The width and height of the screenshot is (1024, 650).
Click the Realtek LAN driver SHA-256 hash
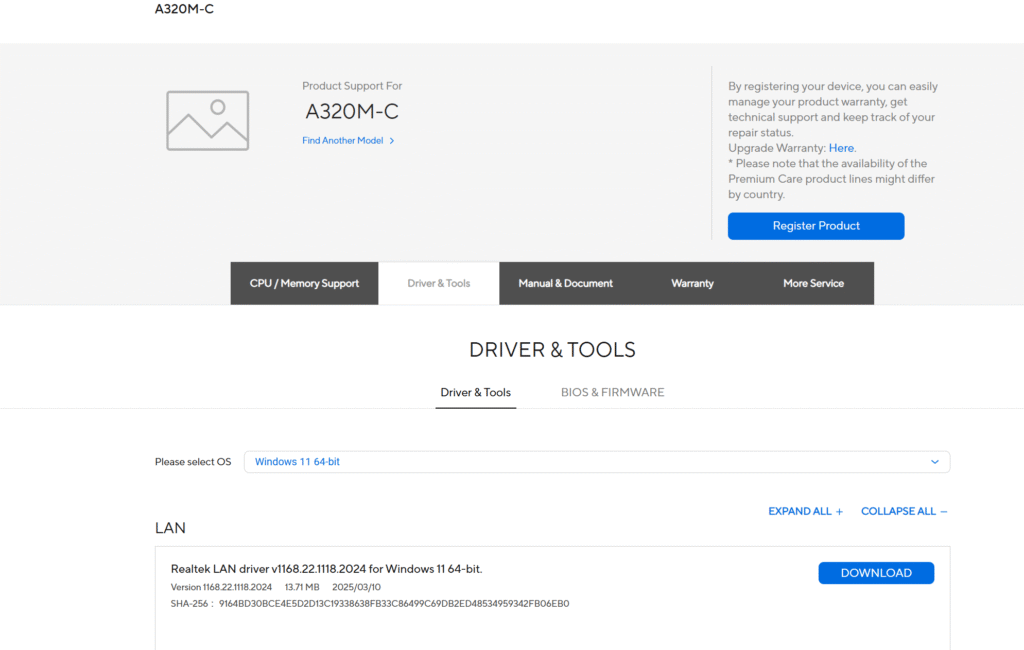coord(394,604)
